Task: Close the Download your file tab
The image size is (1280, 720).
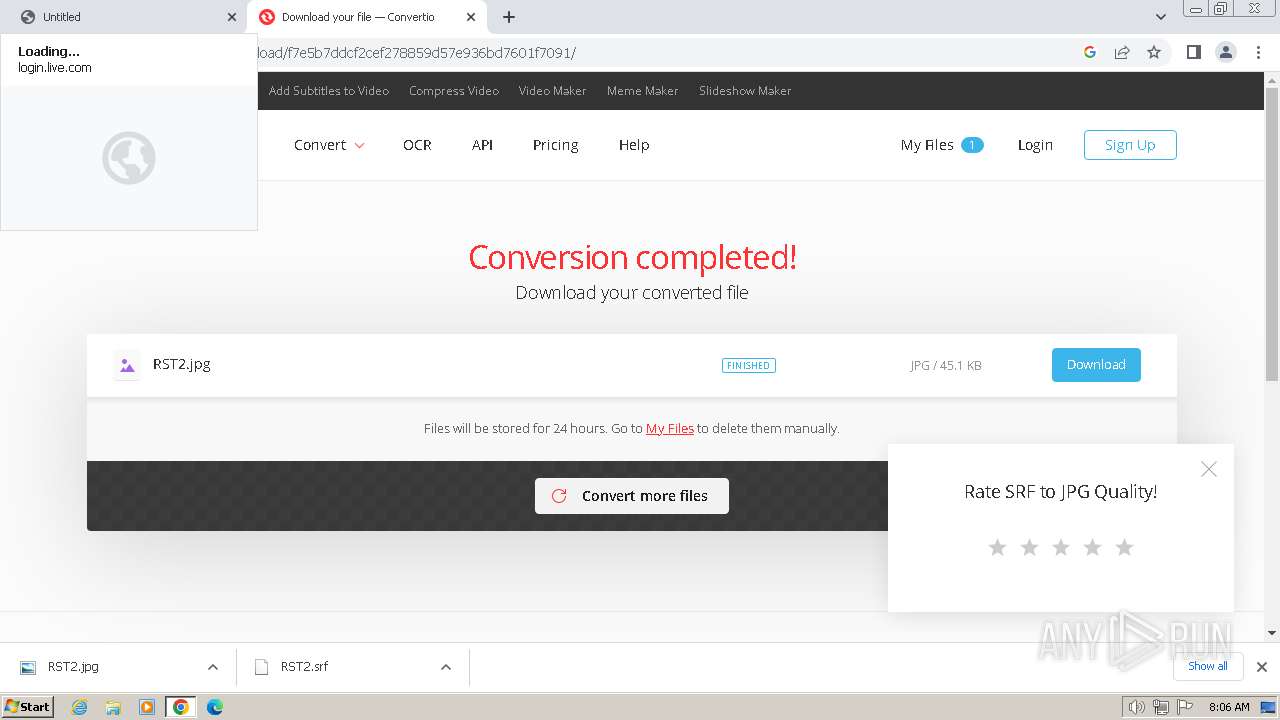Action: 471,17
